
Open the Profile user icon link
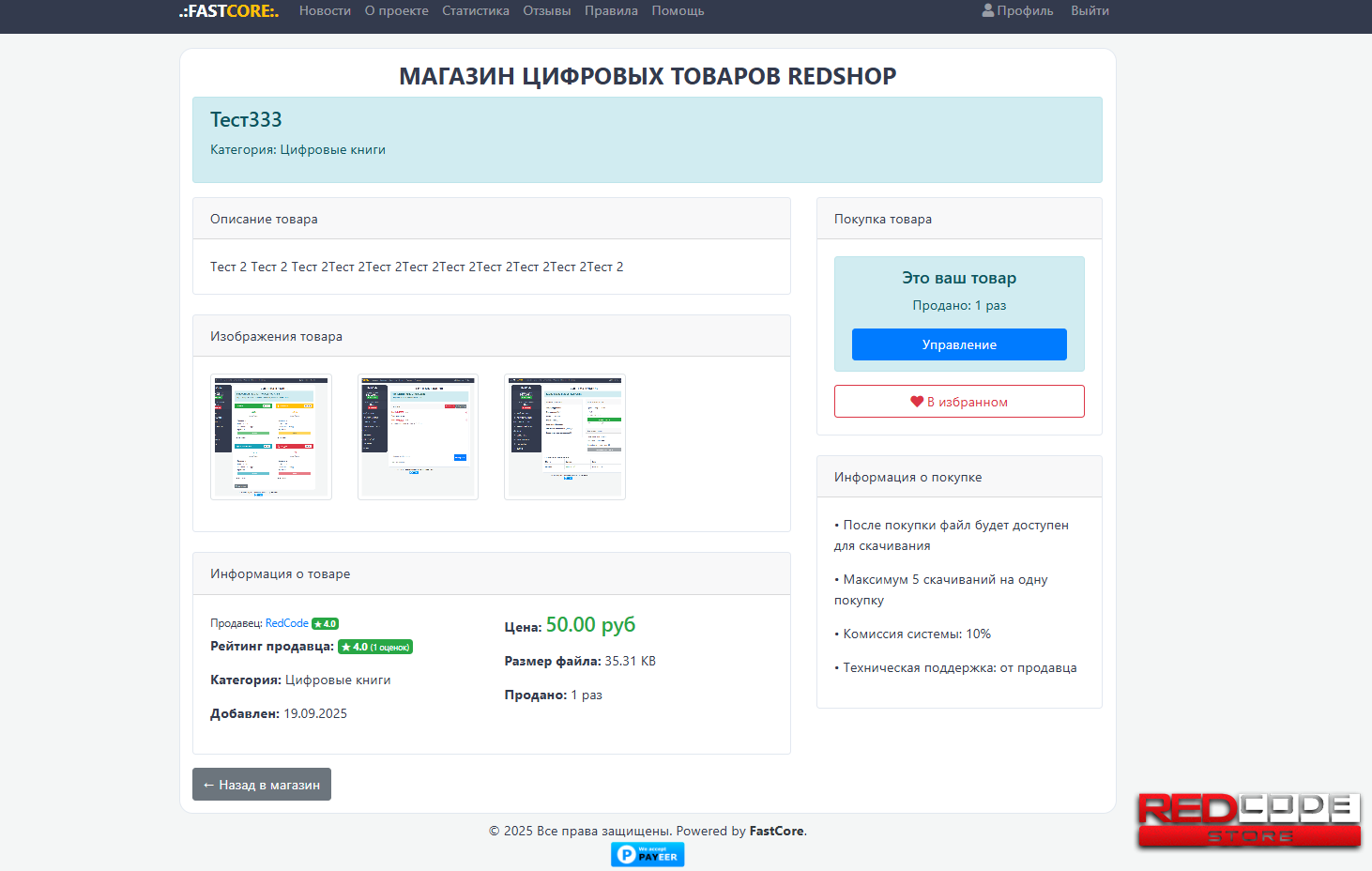(1017, 11)
